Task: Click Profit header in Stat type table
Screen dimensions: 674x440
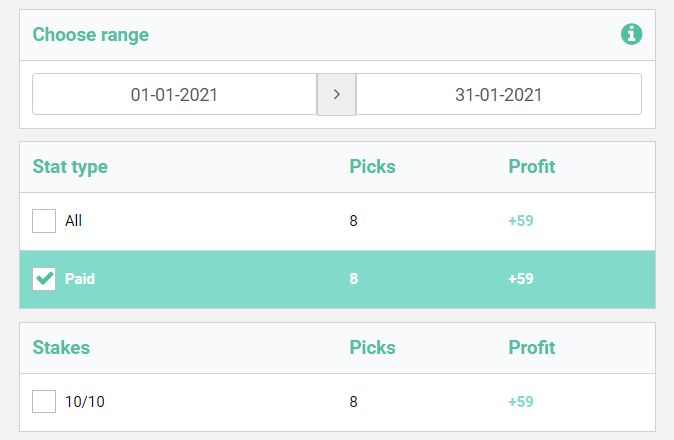Action: [x=532, y=167]
